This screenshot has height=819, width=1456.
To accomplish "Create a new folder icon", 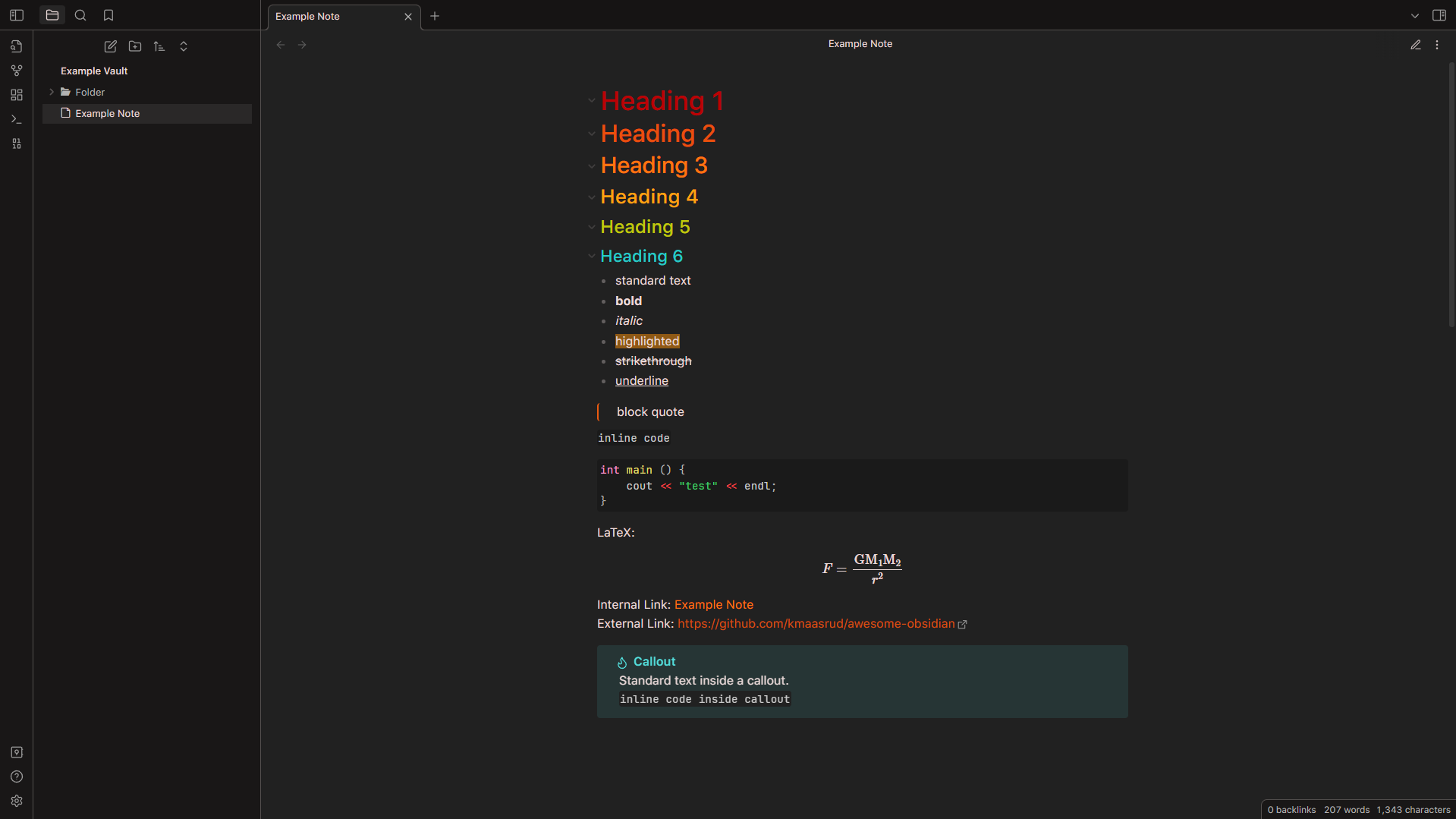I will click(x=135, y=46).
